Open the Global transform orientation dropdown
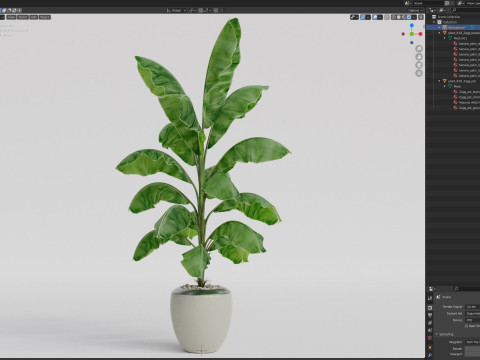The width and height of the screenshot is (480, 360). (x=177, y=10)
